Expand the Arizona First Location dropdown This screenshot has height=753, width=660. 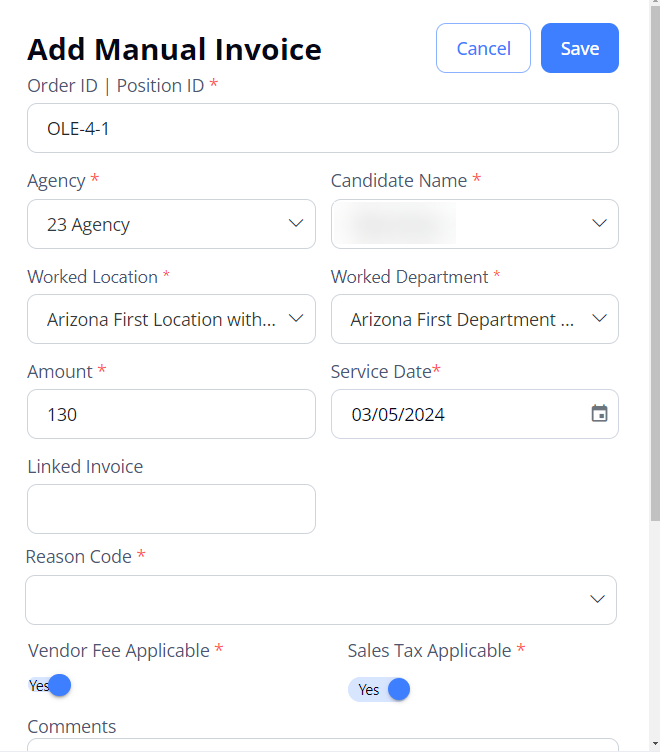click(x=171, y=319)
